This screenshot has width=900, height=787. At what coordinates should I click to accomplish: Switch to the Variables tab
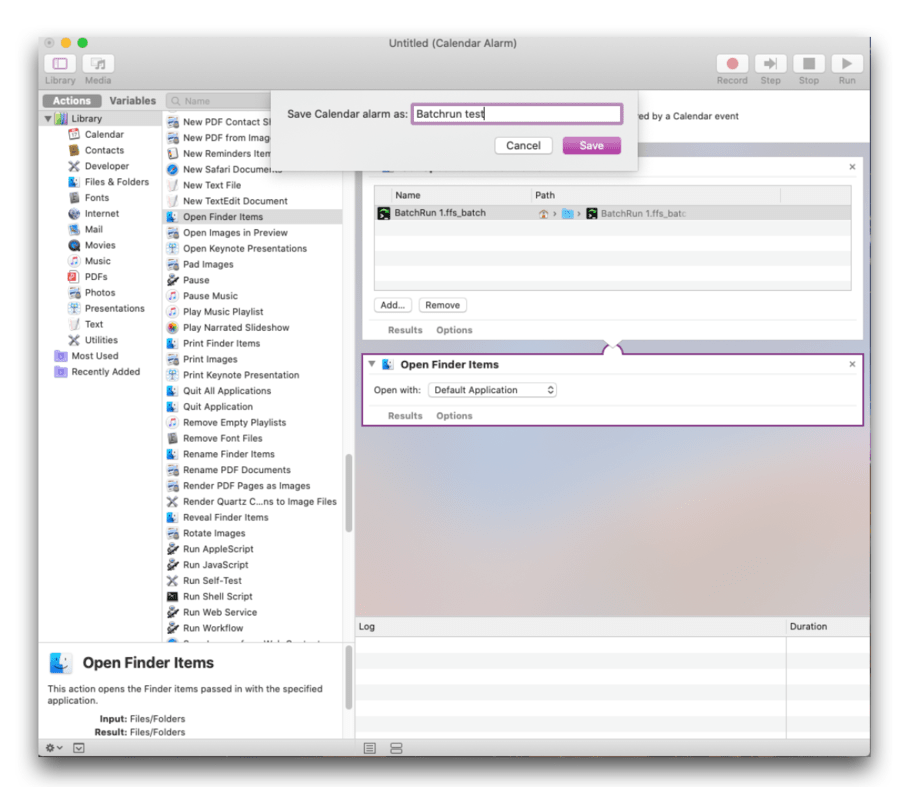pos(133,100)
